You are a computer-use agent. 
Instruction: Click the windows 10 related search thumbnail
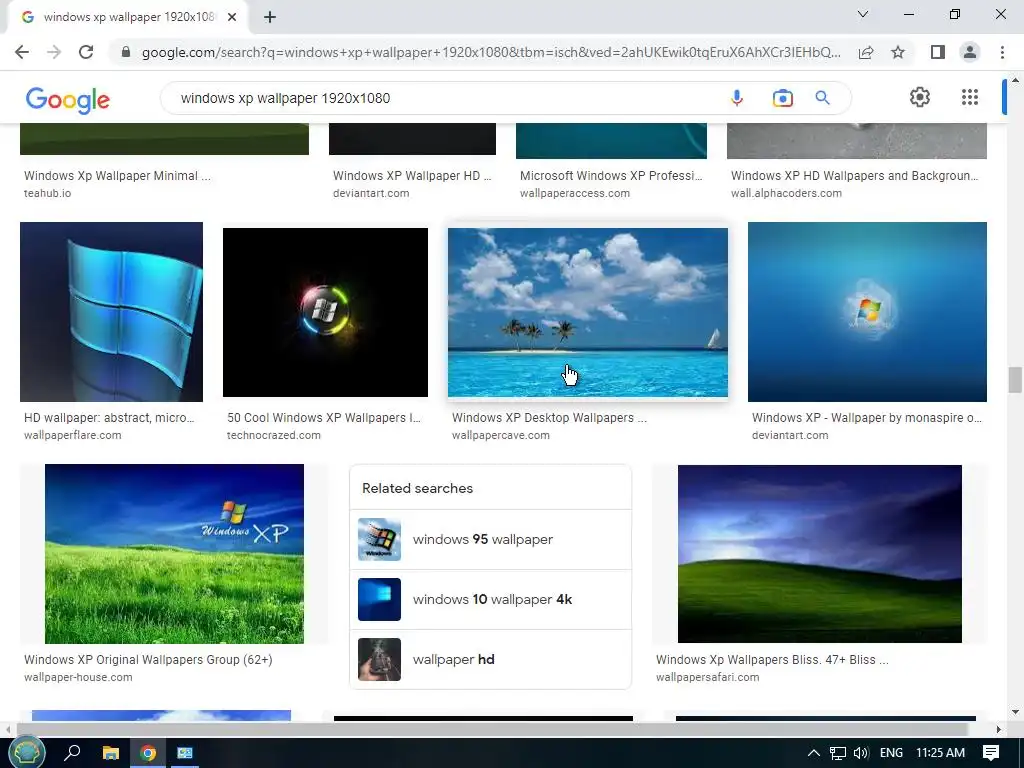coord(379,600)
